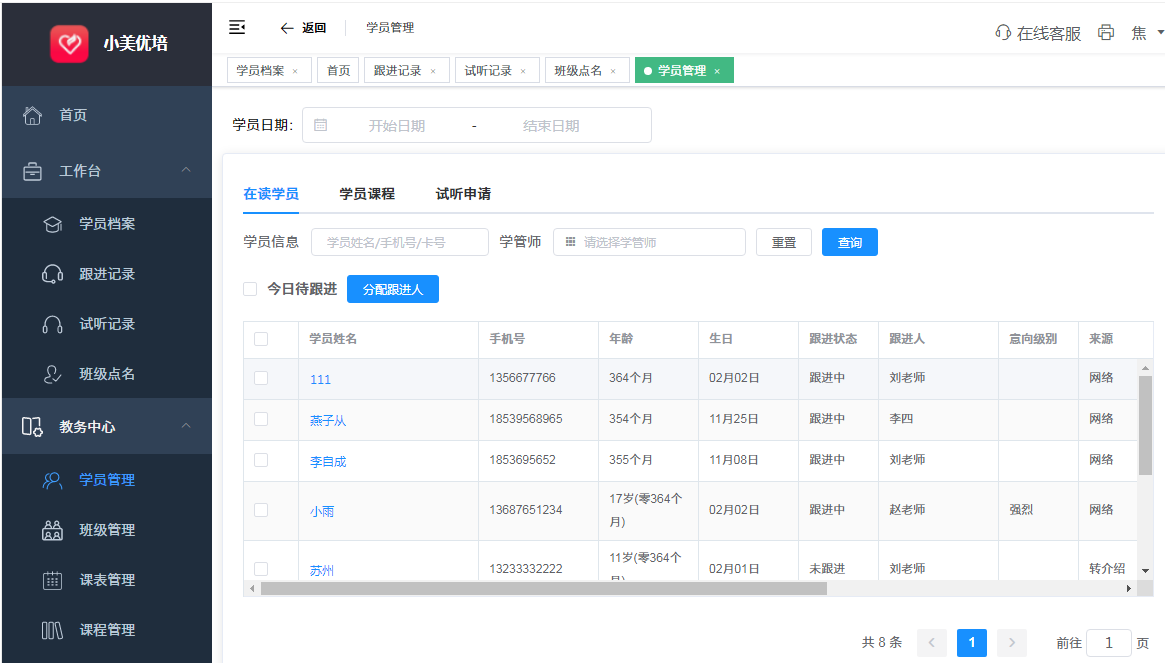Click the blue 查询 button
This screenshot has width=1165, height=663.
pos(849,242)
